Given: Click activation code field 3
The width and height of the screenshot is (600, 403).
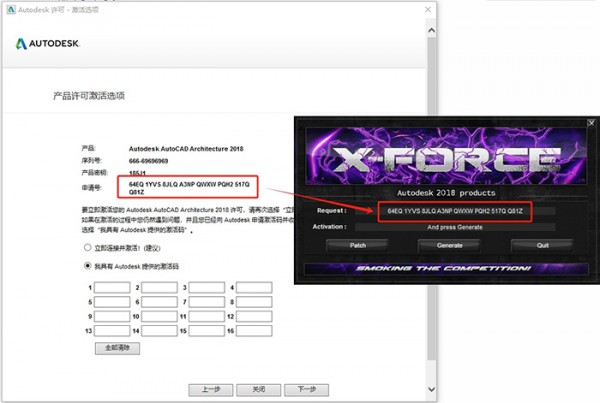Looking at the screenshot, I should 207,287.
